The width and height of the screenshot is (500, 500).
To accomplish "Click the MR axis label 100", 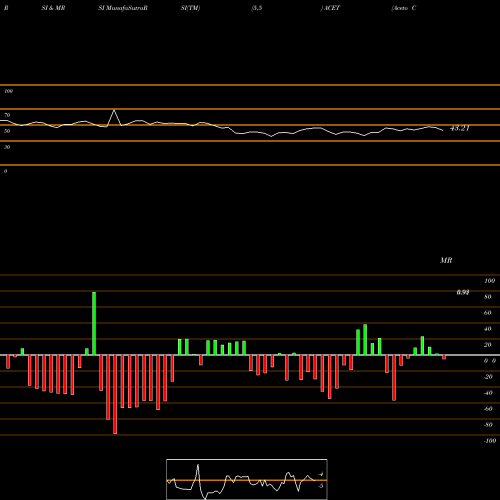I will point(489,281).
